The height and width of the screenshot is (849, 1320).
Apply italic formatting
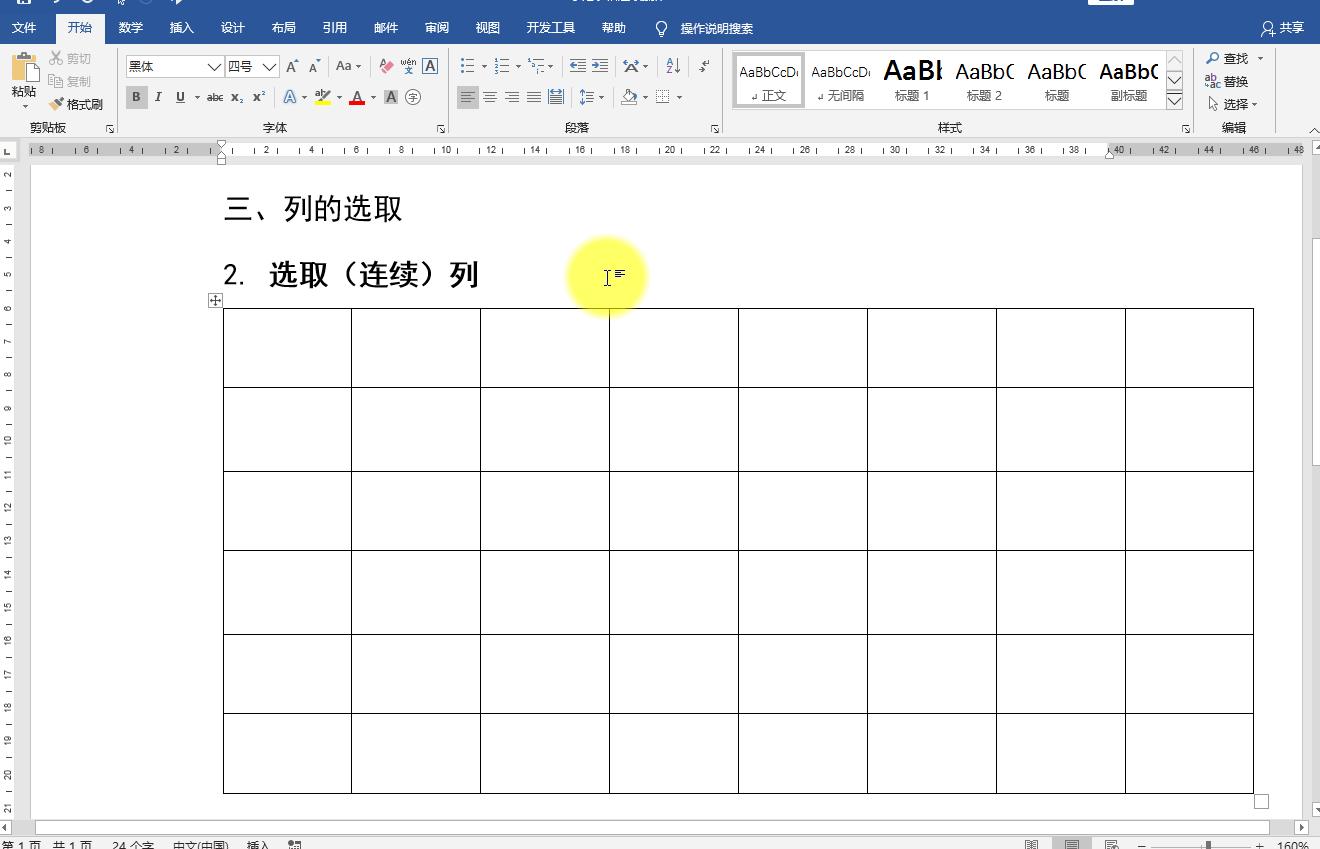[x=158, y=97]
